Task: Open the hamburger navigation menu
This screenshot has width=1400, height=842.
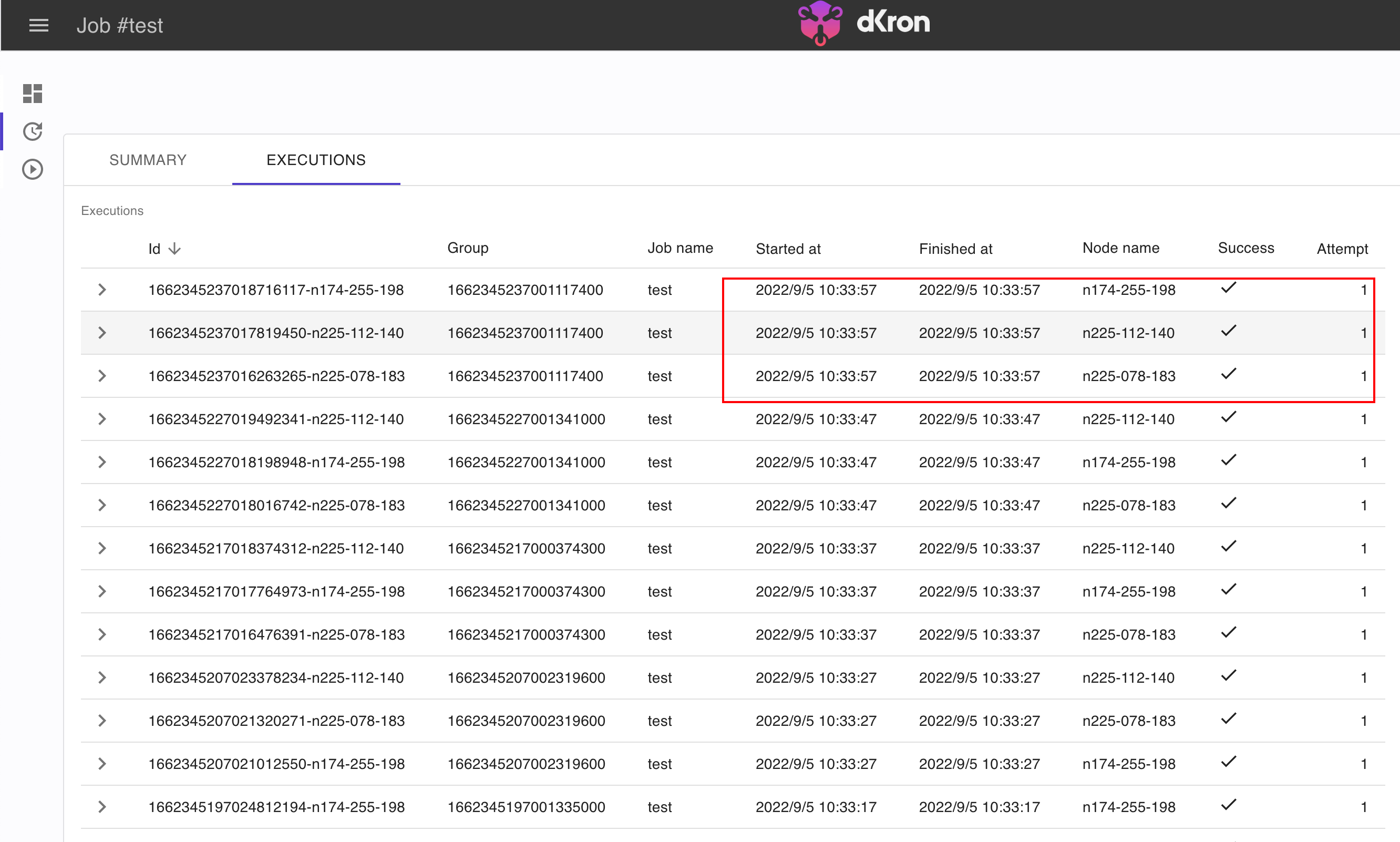Action: pyautogui.click(x=38, y=25)
